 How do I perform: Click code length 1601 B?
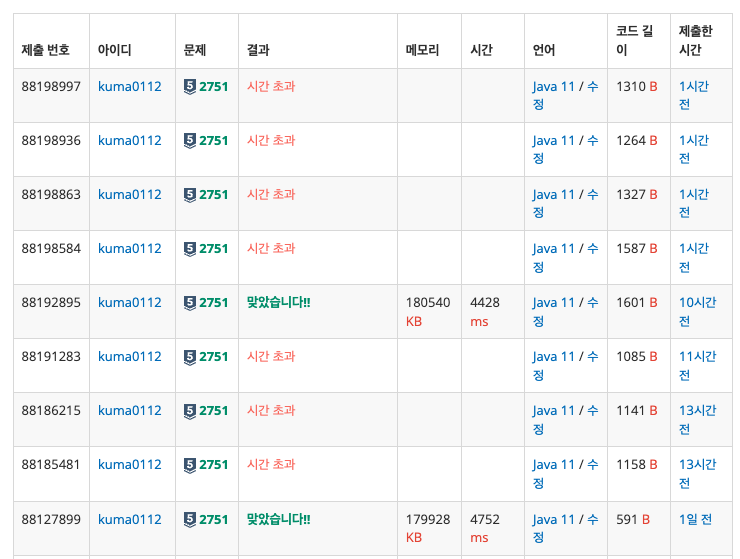pos(637,302)
